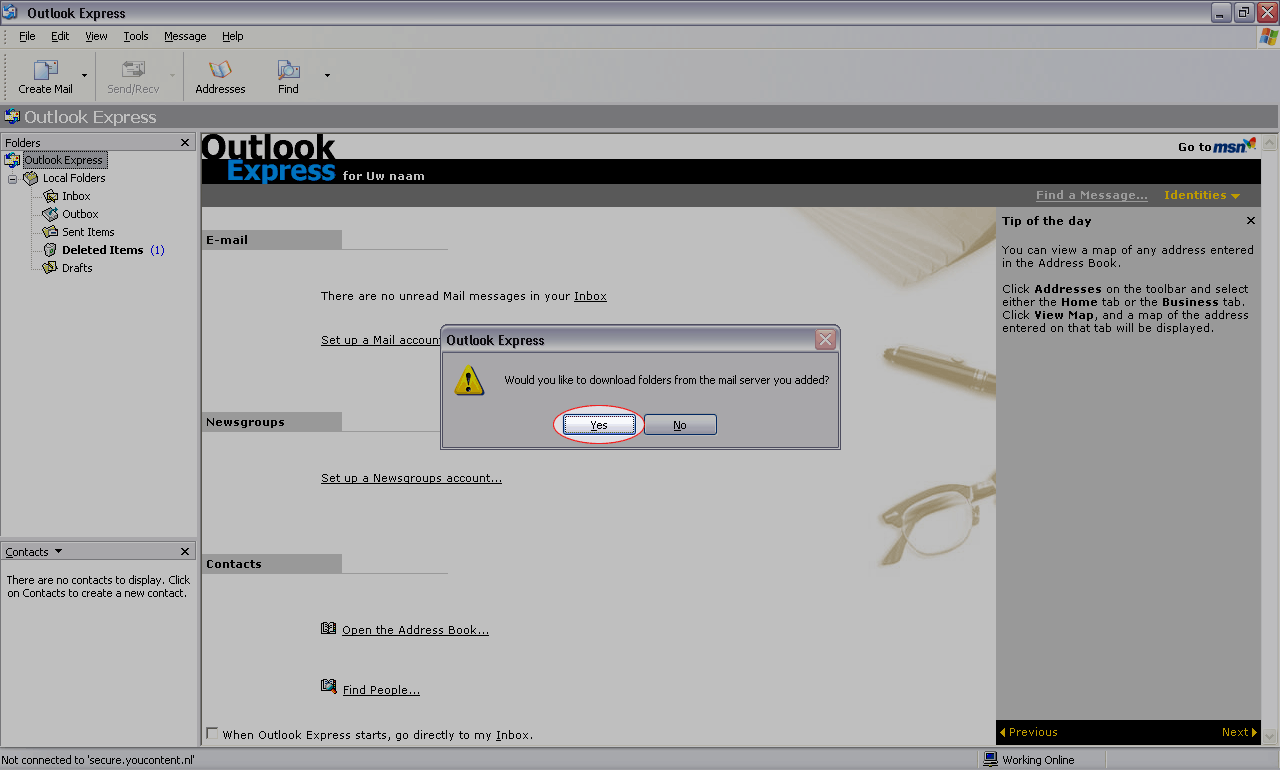Open the Message menu
This screenshot has height=770, width=1280.
[x=185, y=36]
